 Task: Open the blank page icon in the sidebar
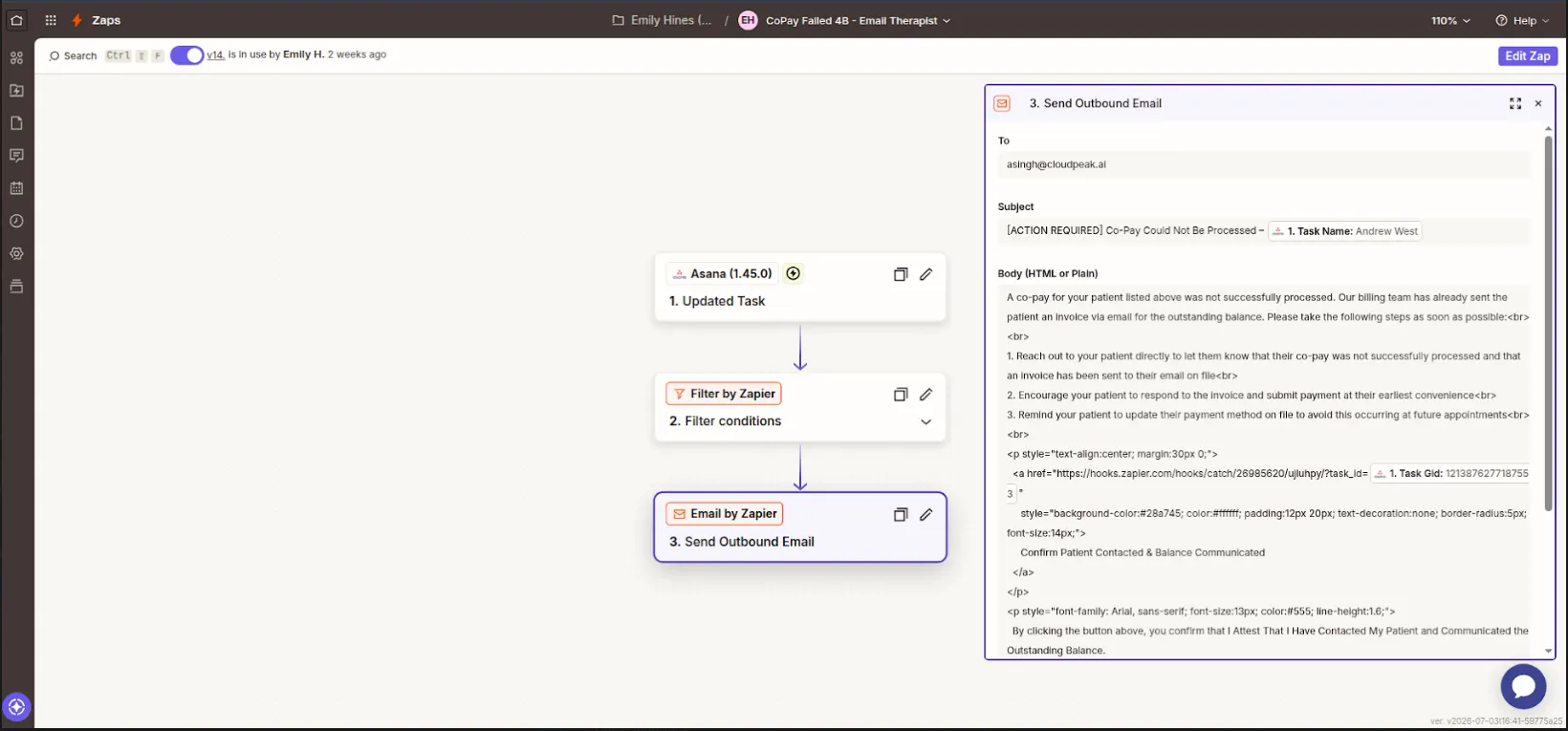click(16, 123)
